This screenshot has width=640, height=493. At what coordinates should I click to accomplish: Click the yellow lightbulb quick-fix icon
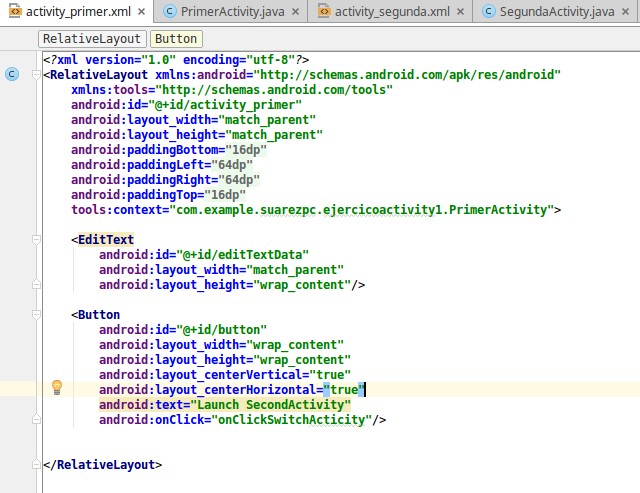pyautogui.click(x=57, y=387)
